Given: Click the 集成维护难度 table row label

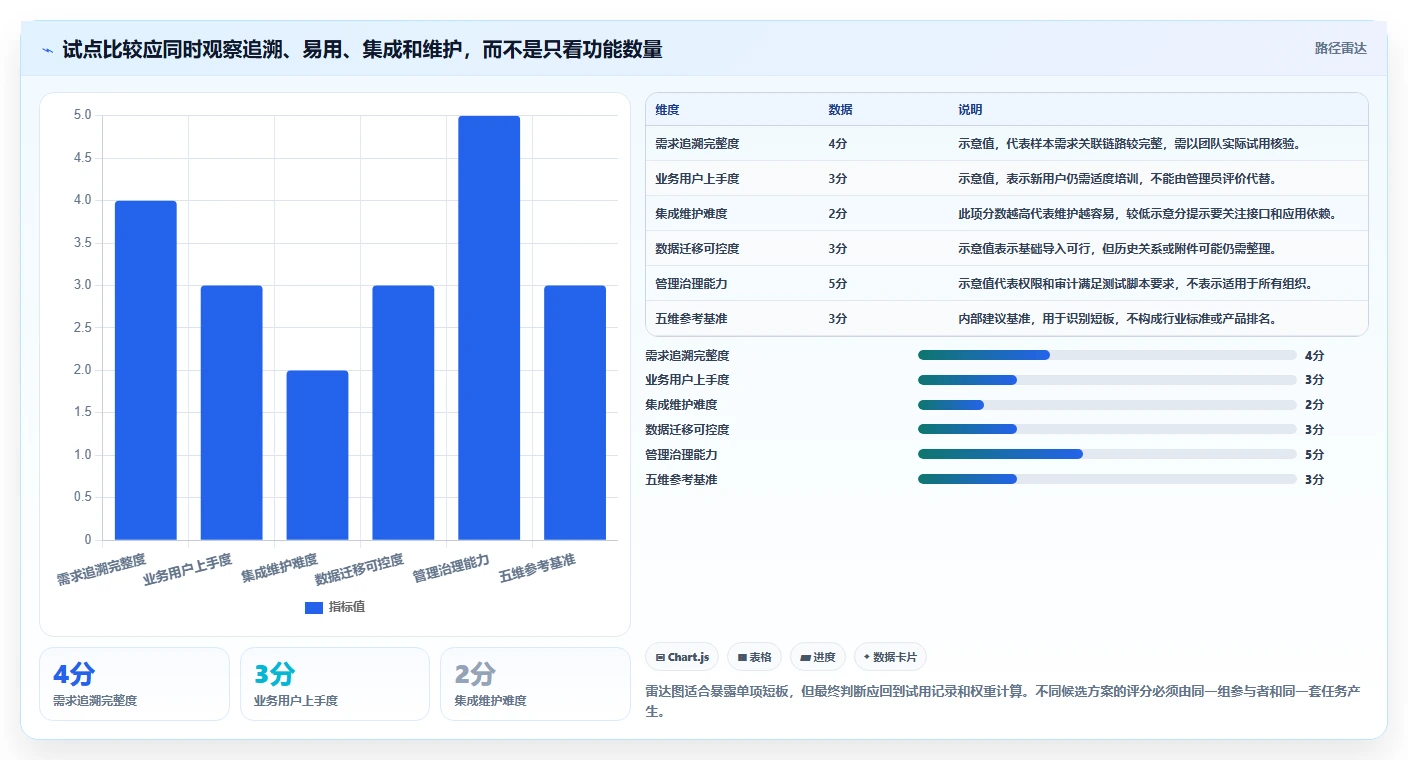Looking at the screenshot, I should [x=691, y=213].
